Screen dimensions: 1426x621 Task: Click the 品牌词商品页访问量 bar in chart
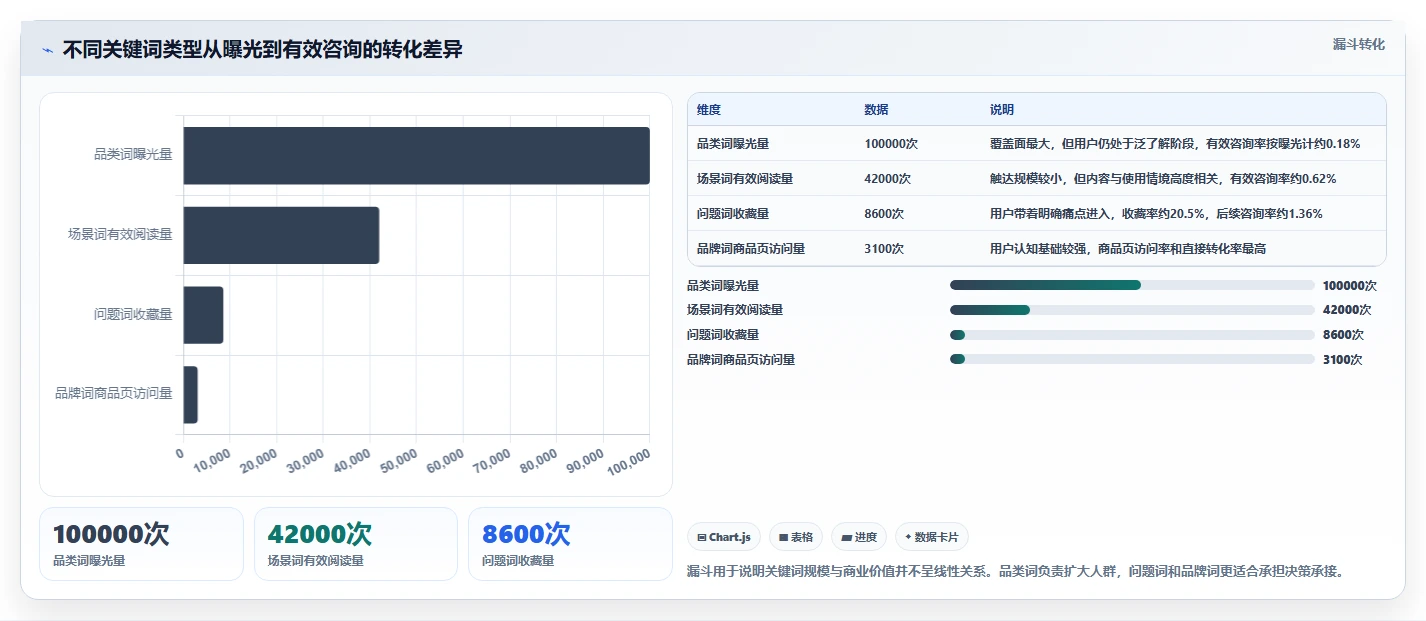pos(190,394)
